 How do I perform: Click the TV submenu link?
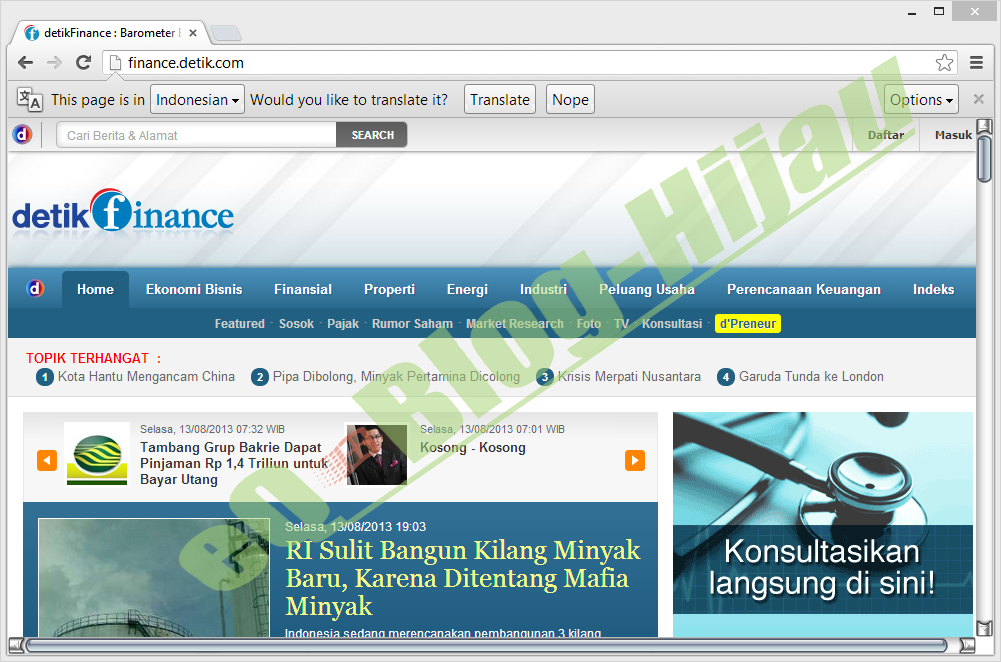[x=621, y=324]
